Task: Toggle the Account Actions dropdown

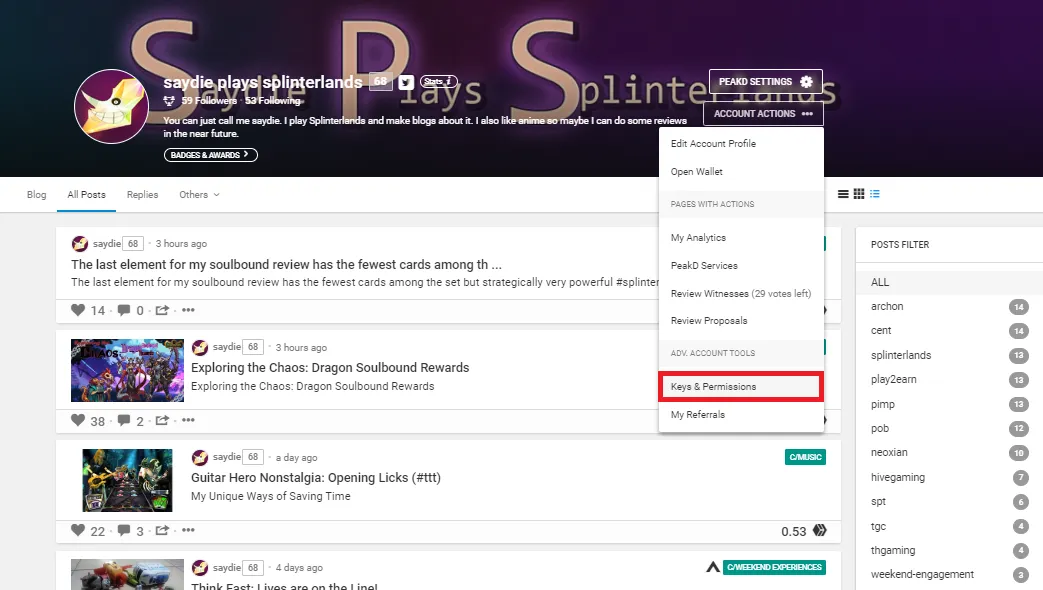Action: pyautogui.click(x=763, y=114)
